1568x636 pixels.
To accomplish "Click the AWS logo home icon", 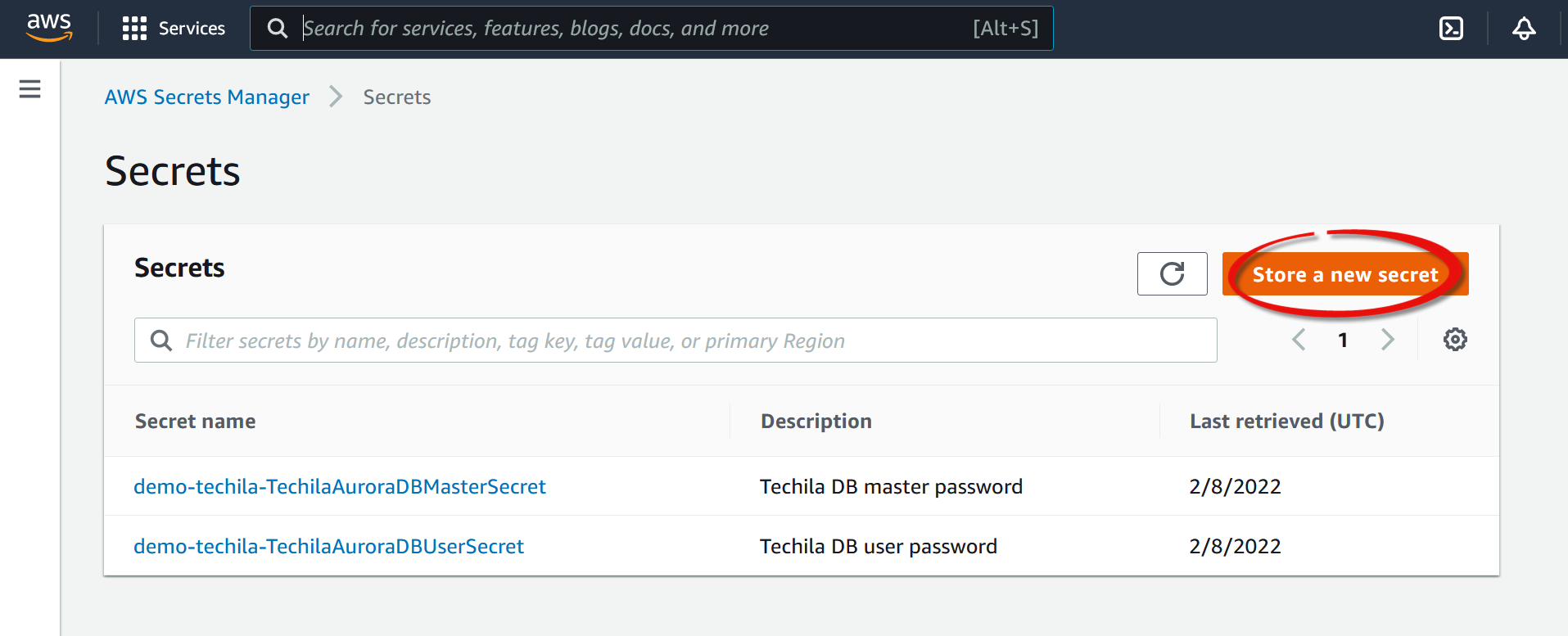I will 49,28.
